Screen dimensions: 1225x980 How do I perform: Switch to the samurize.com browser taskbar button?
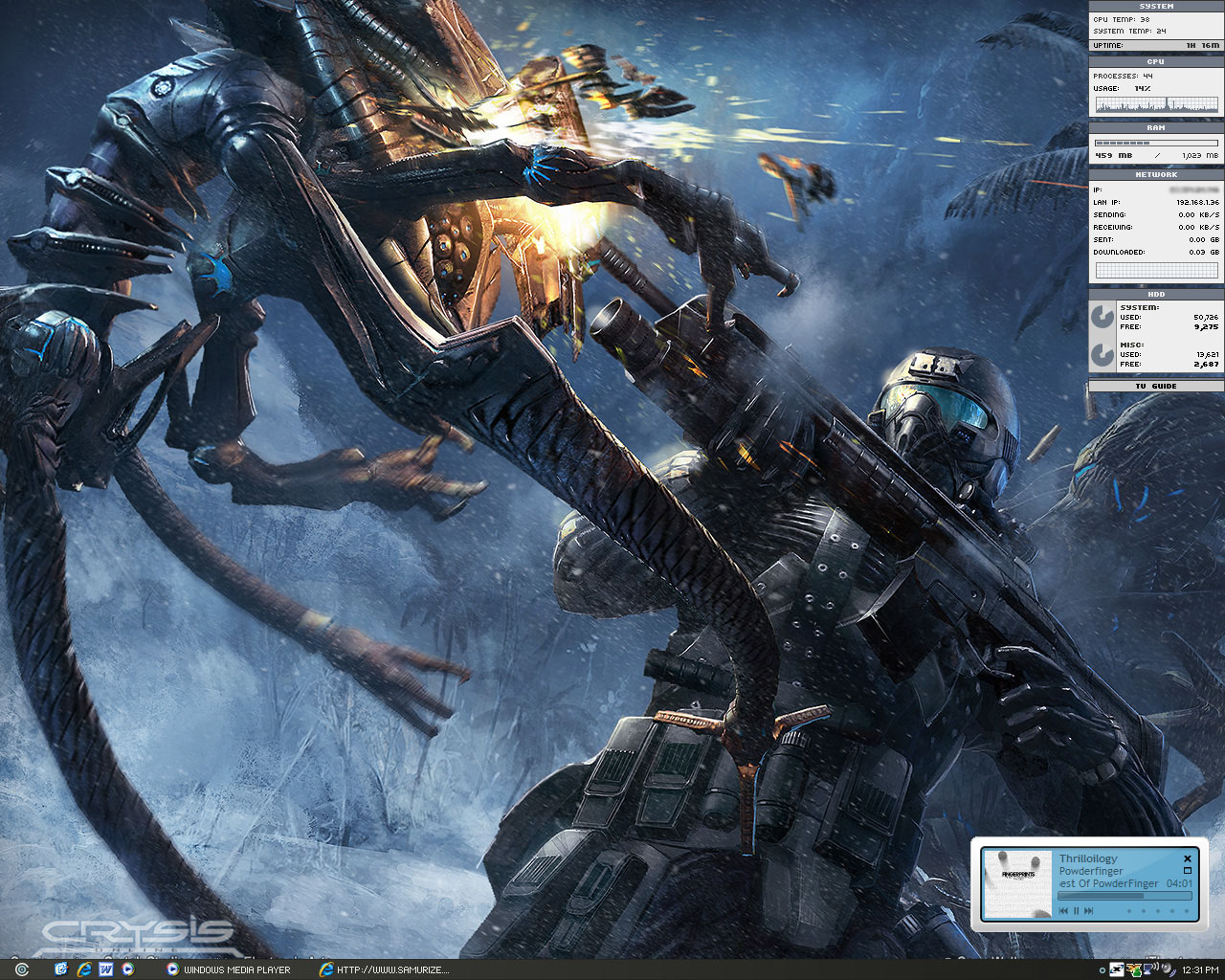click(x=384, y=969)
